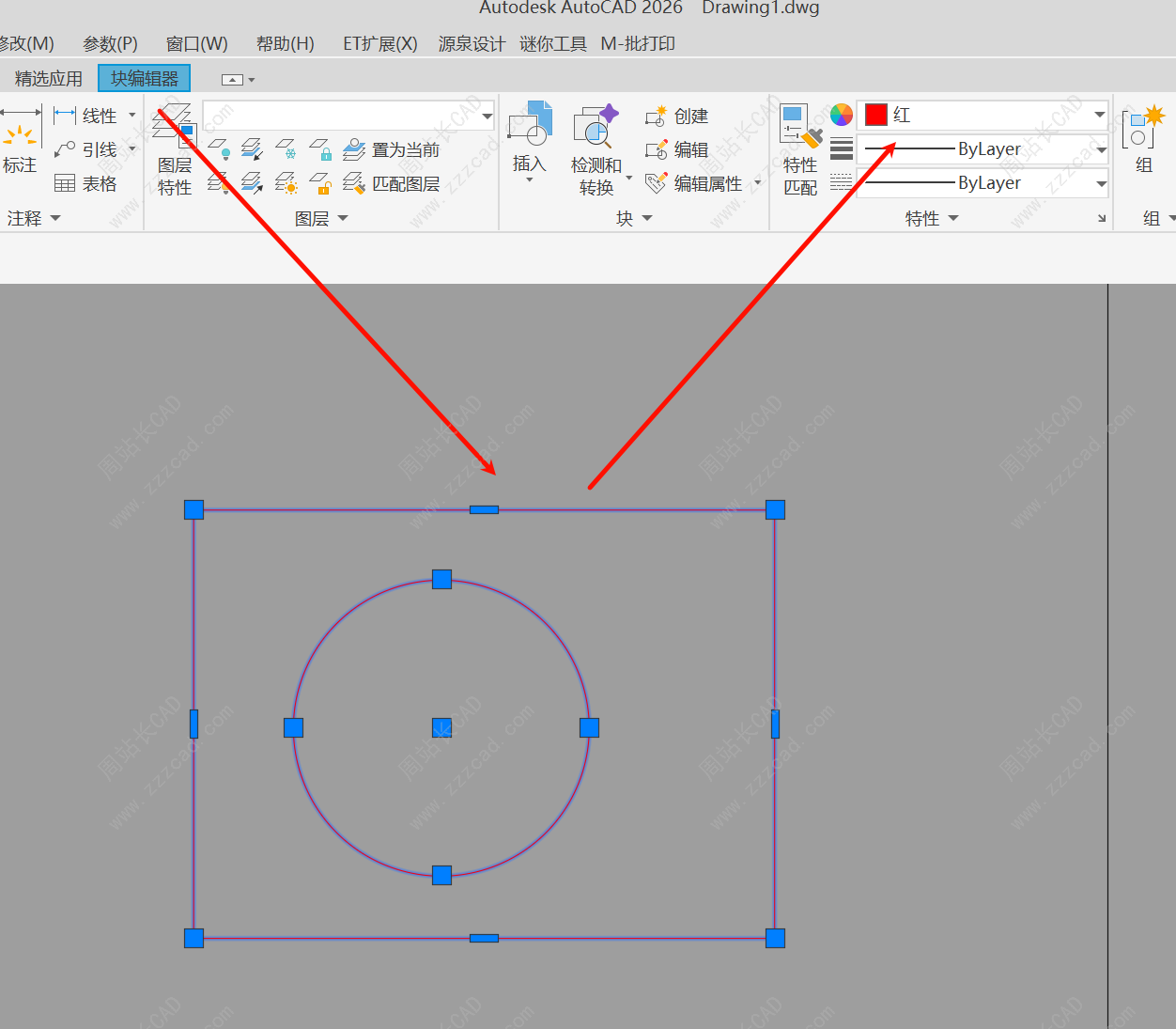Lock the layer using the closed padlock icon

(x=321, y=149)
